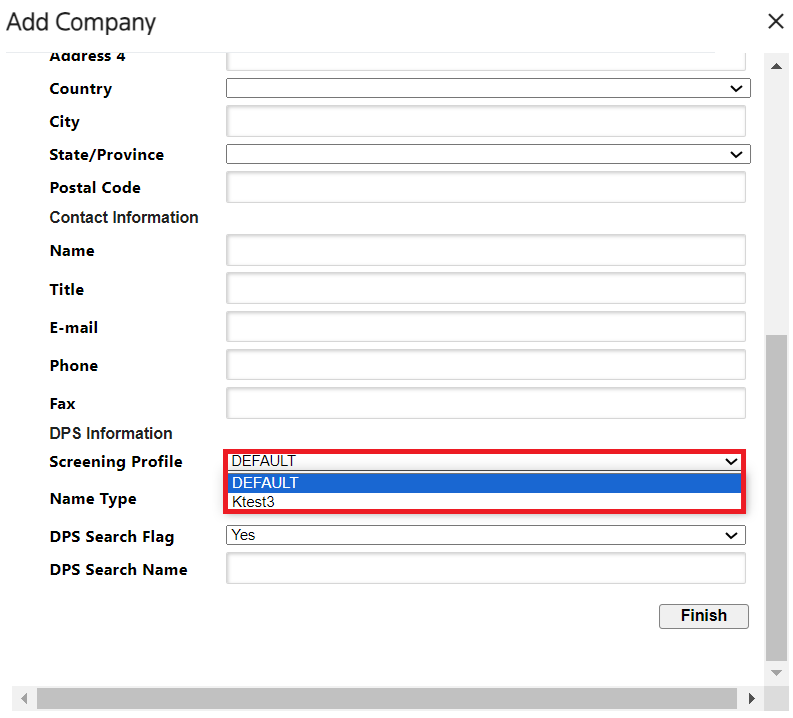Focus the contact Name field
The image size is (793, 718).
485,251
